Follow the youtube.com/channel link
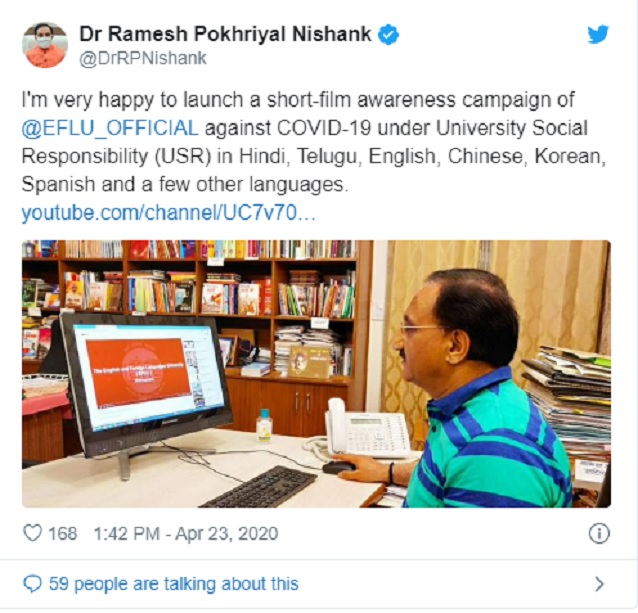 tap(168, 213)
